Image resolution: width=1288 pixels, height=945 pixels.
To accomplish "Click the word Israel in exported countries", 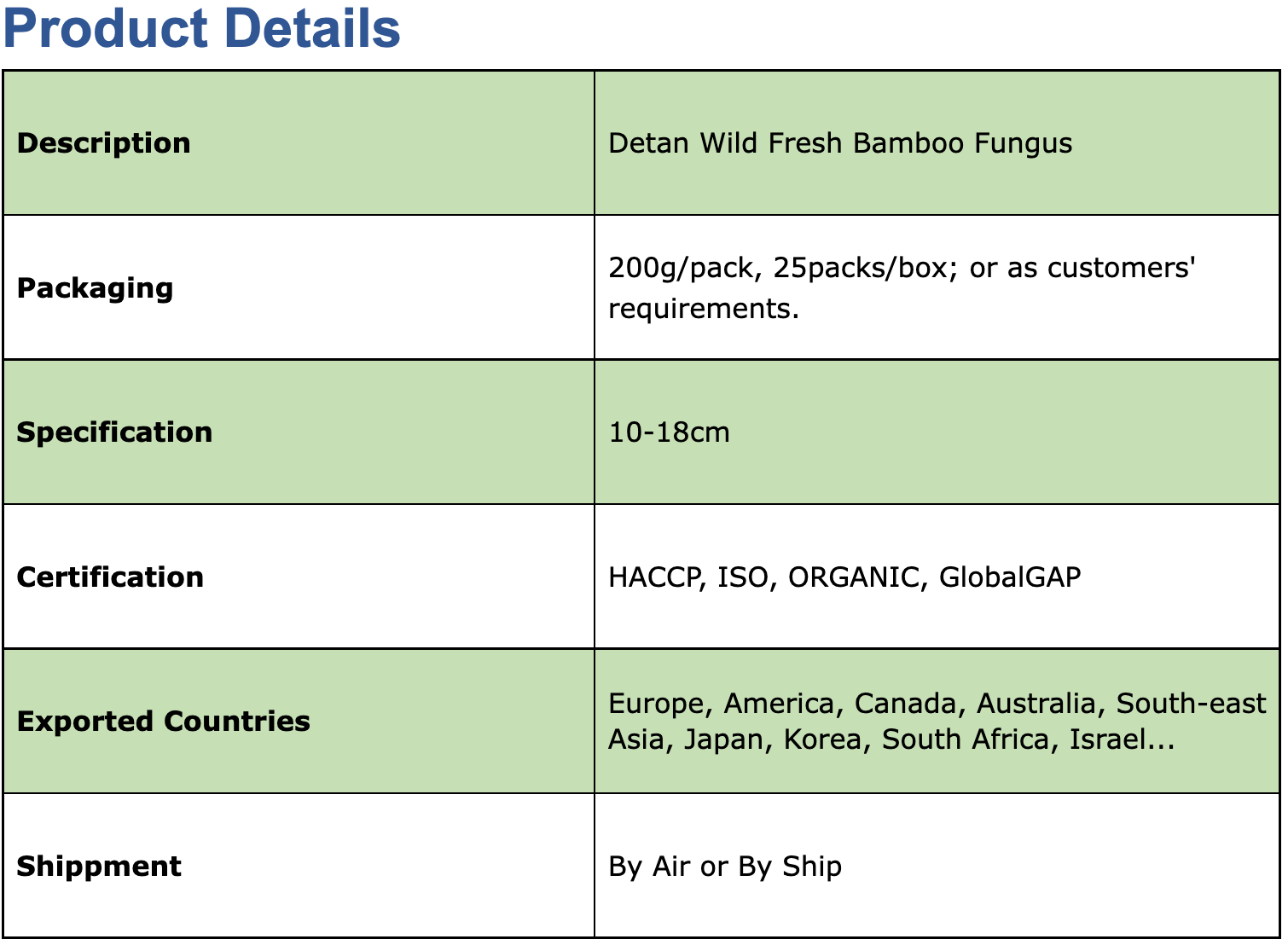I will (1106, 739).
